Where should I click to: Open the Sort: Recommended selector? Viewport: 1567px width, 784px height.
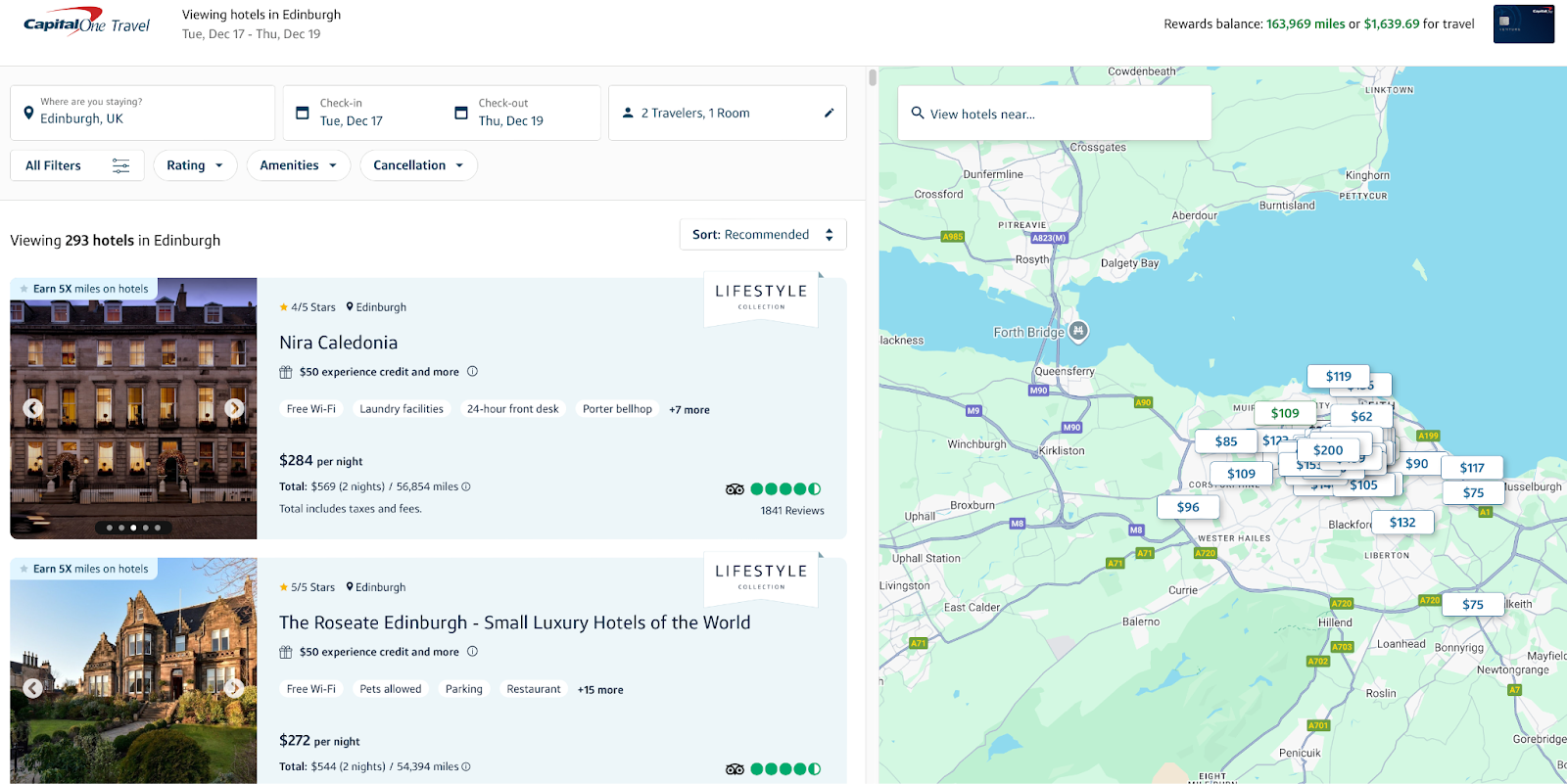(763, 235)
